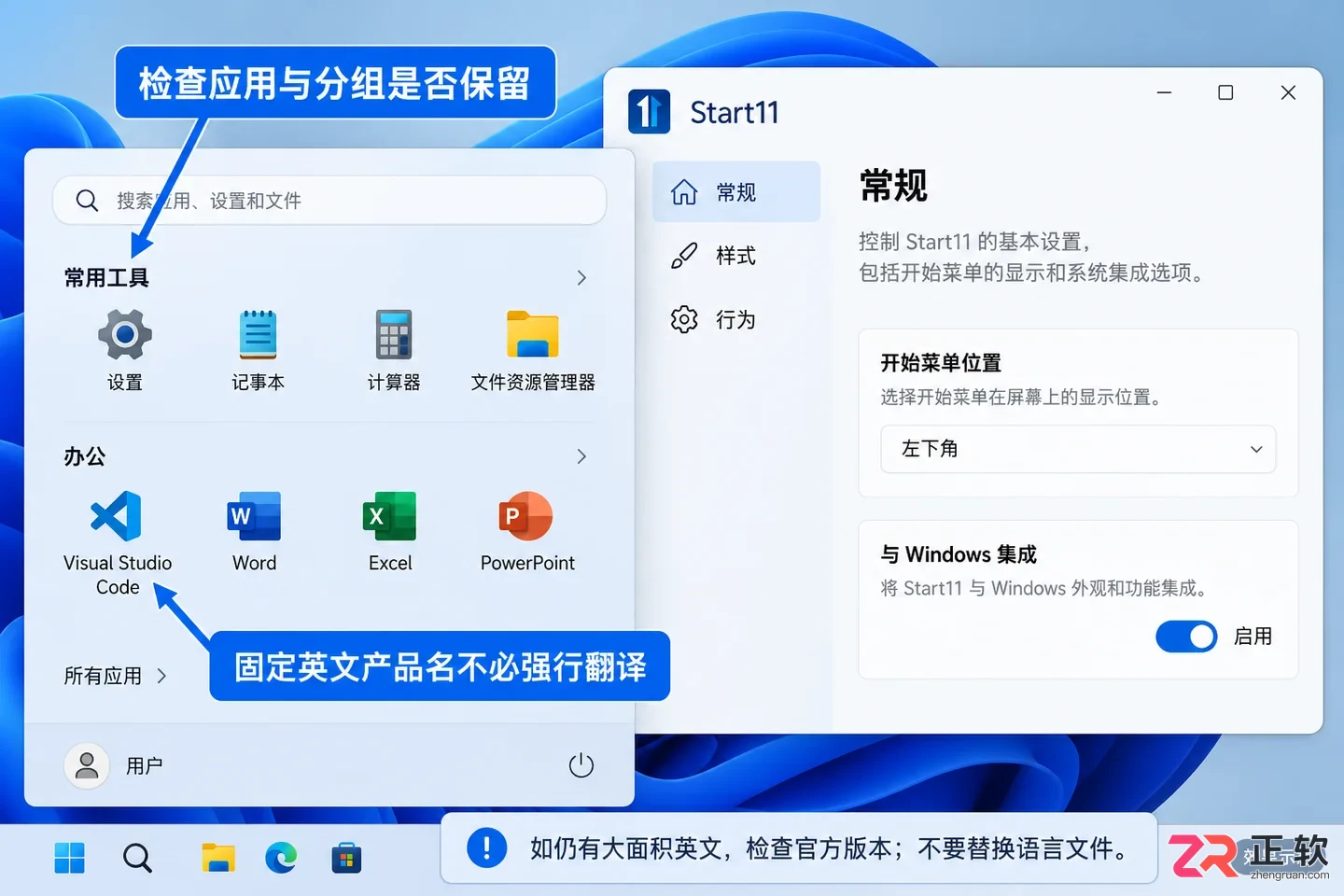1344x896 pixels.
Task: Open the 用户 account avatar
Action: pyautogui.click(x=87, y=765)
